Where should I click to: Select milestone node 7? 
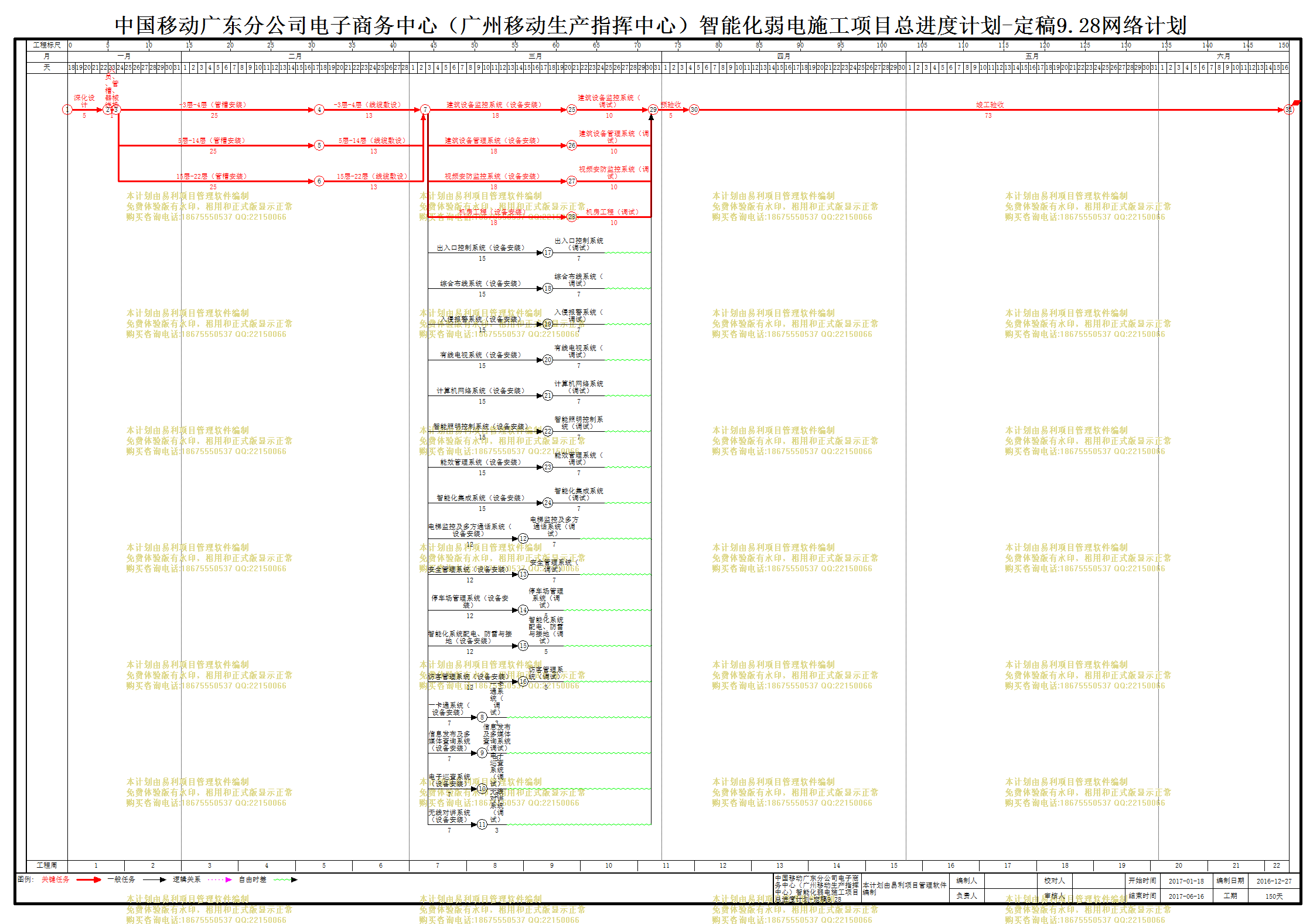click(425, 110)
